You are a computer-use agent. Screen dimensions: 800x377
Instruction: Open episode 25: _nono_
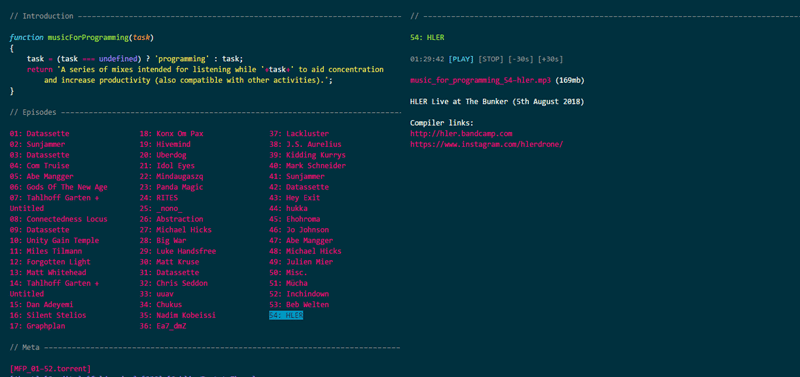tap(161, 209)
